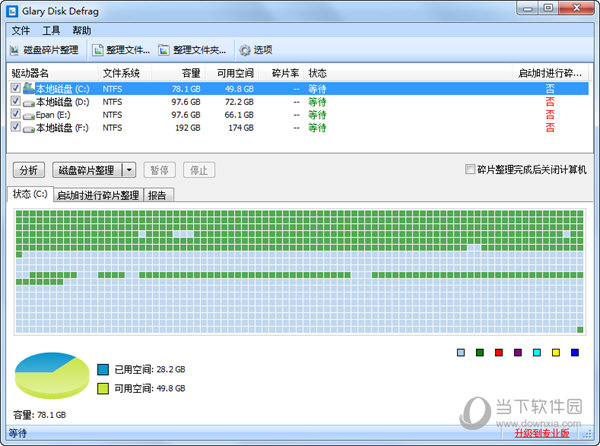
Task: Click 等待 status in F: row
Action: point(317,128)
